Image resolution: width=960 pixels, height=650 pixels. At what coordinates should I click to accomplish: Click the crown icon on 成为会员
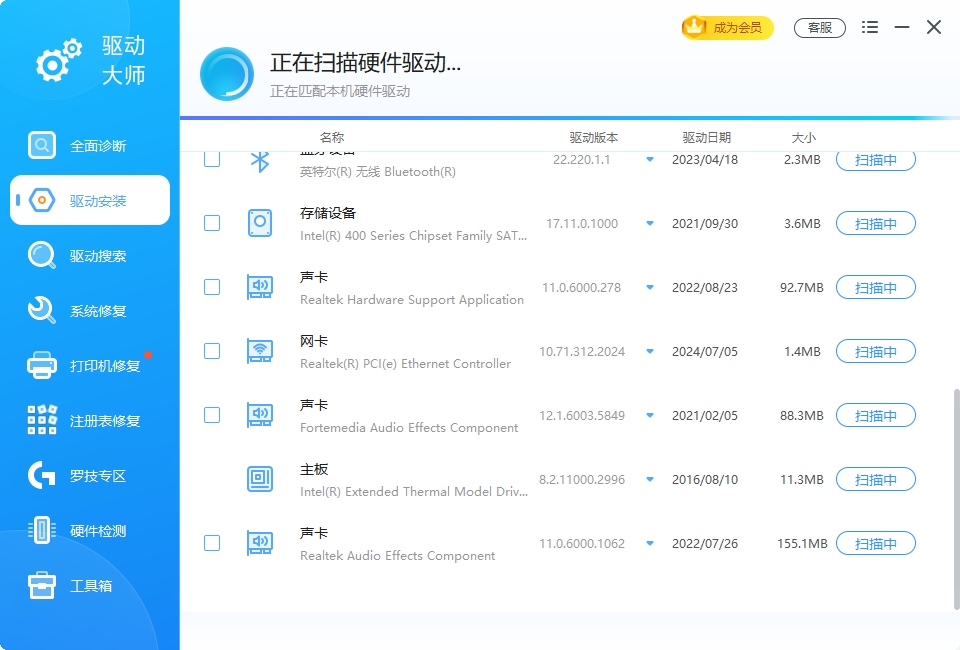coord(694,26)
